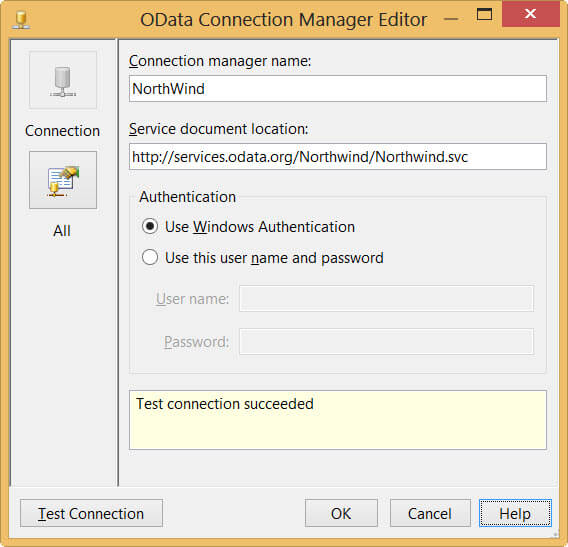This screenshot has height=547, width=568.
Task: Click the All label in the sidebar
Action: tap(62, 231)
